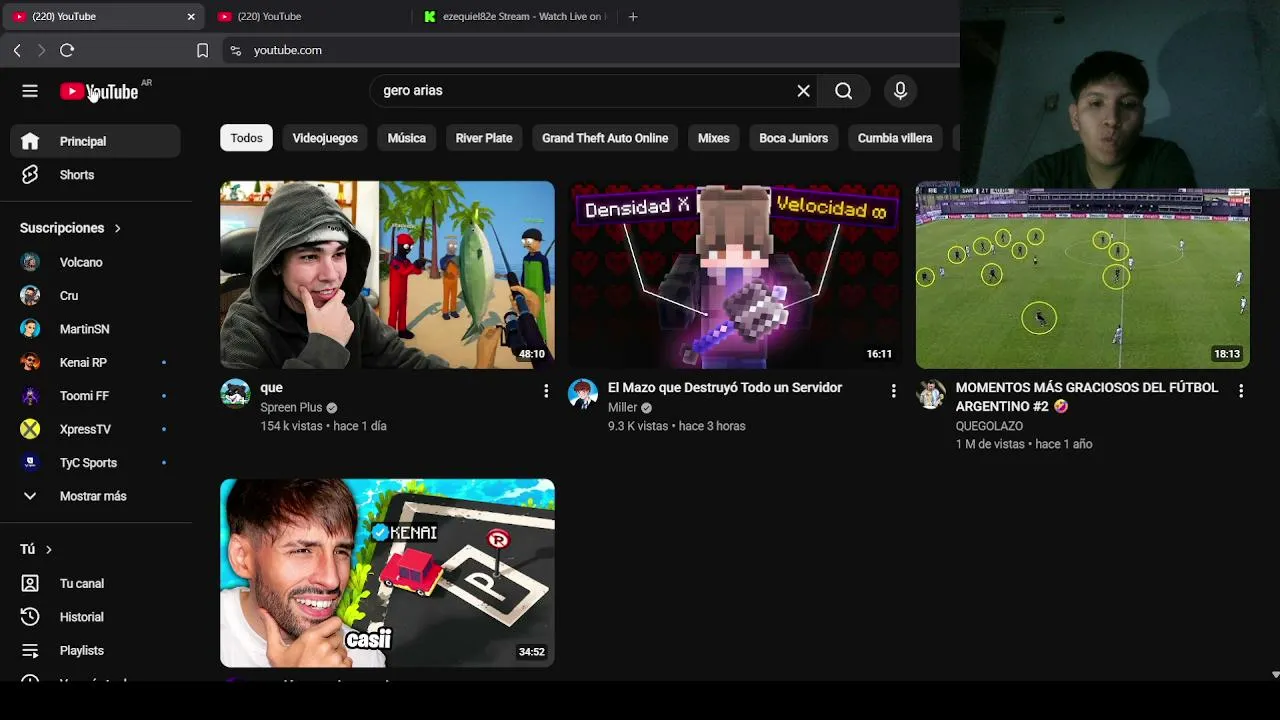
Task: Visit Miller channel name link
Action: tap(622, 408)
